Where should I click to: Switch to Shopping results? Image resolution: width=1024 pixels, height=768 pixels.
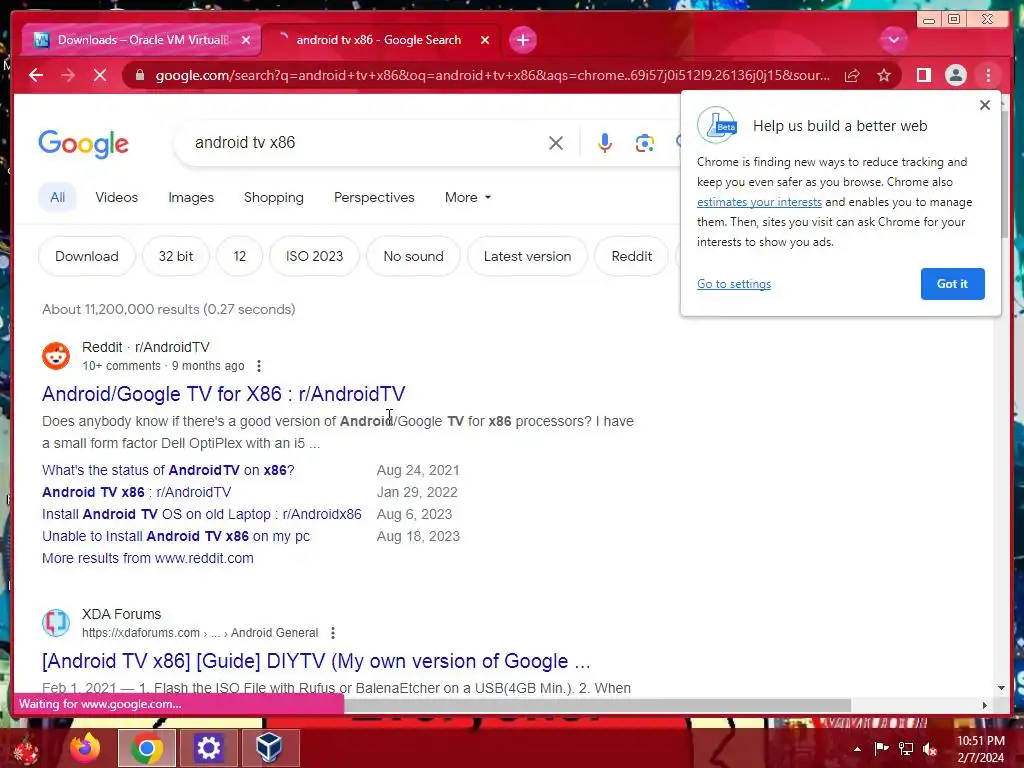pos(274,197)
